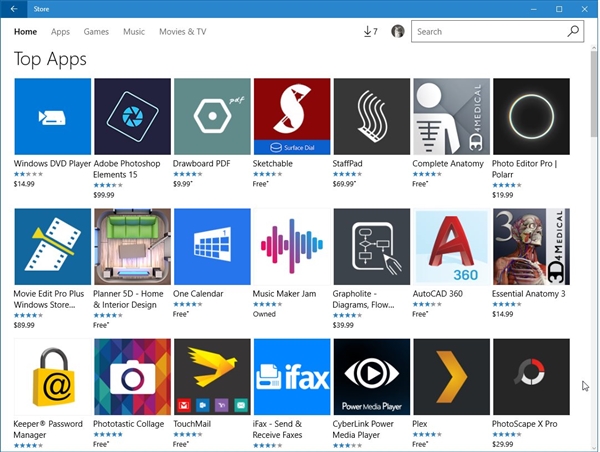Click the Essential Anatomy 3 title
Image resolution: width=600 pixels, height=452 pixels.
click(x=528, y=294)
